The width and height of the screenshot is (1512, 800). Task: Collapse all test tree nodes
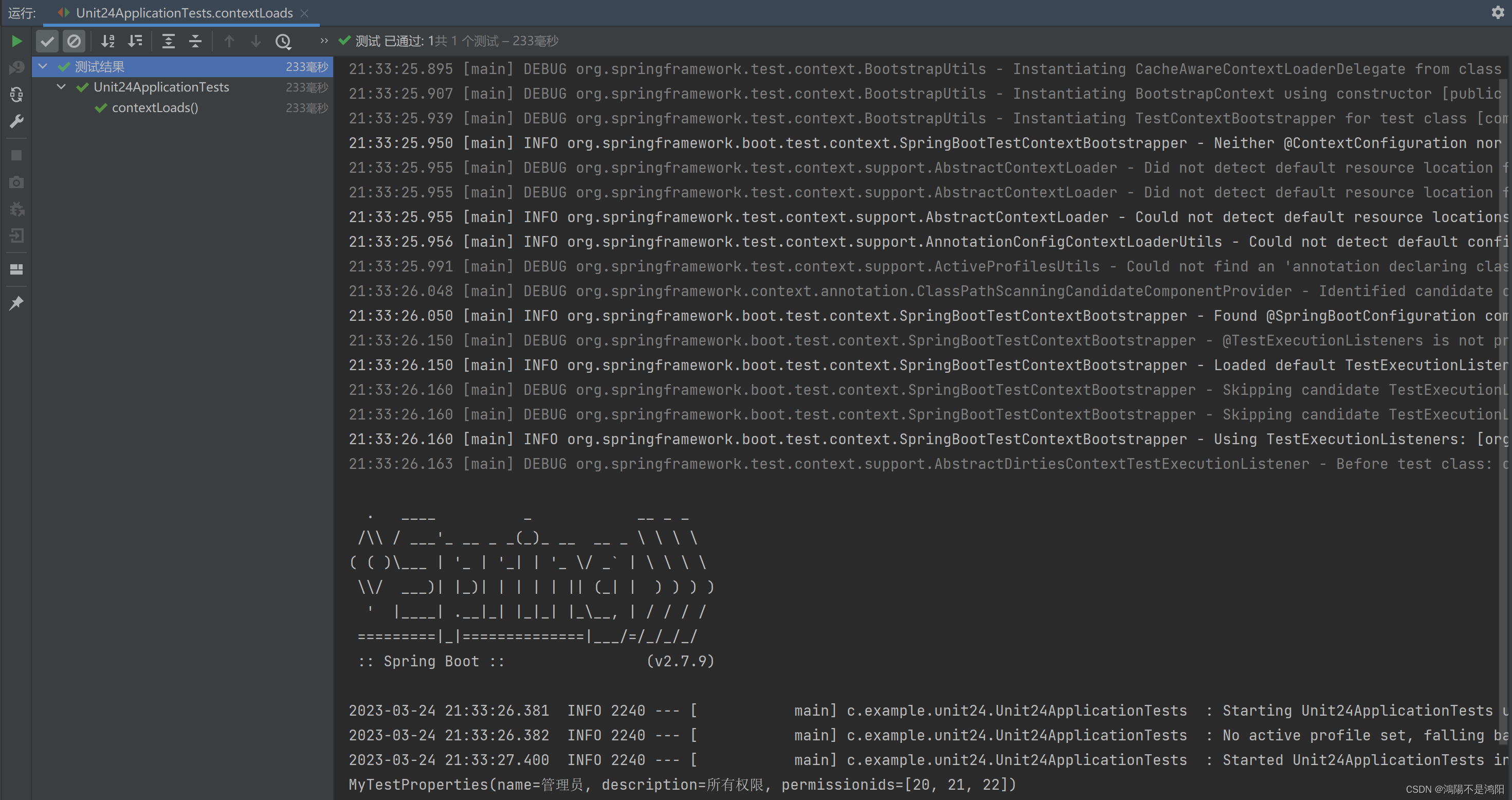coord(195,41)
